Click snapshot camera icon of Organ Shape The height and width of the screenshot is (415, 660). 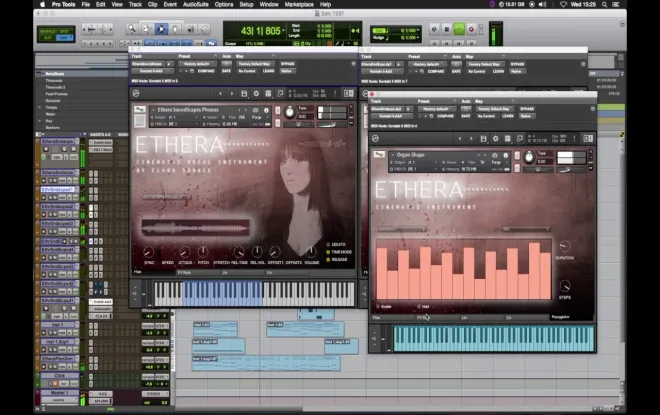(x=495, y=155)
